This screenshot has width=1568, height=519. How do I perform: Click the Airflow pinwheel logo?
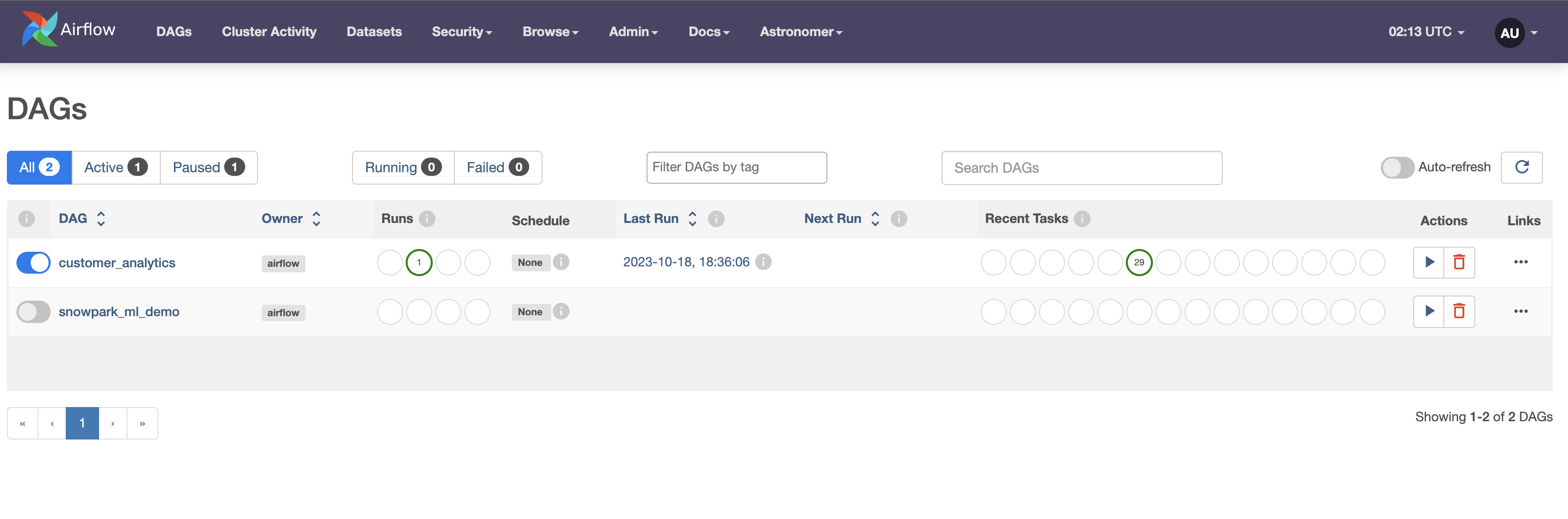[x=40, y=29]
